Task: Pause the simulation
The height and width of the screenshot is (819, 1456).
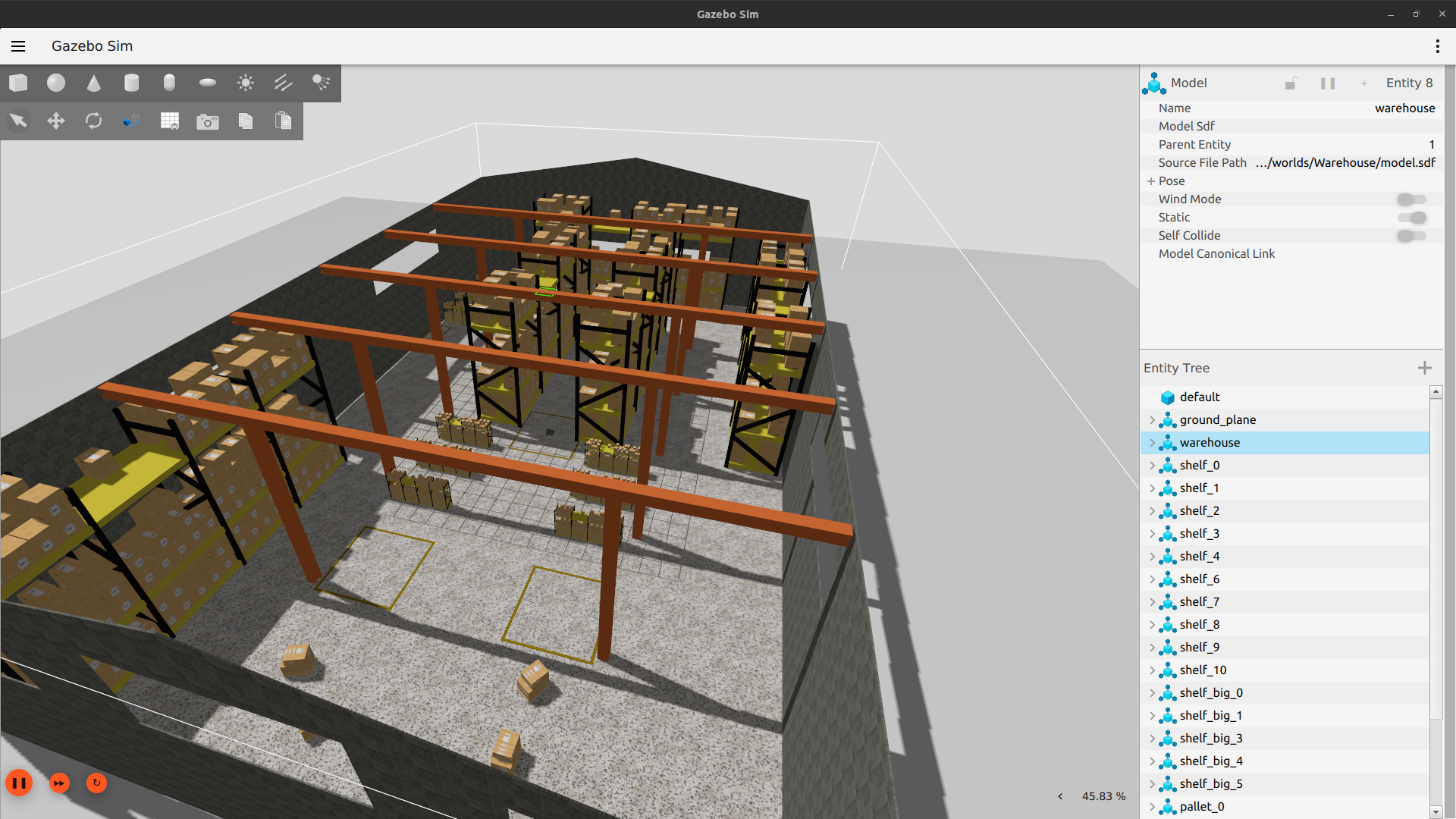Action: pyautogui.click(x=19, y=783)
